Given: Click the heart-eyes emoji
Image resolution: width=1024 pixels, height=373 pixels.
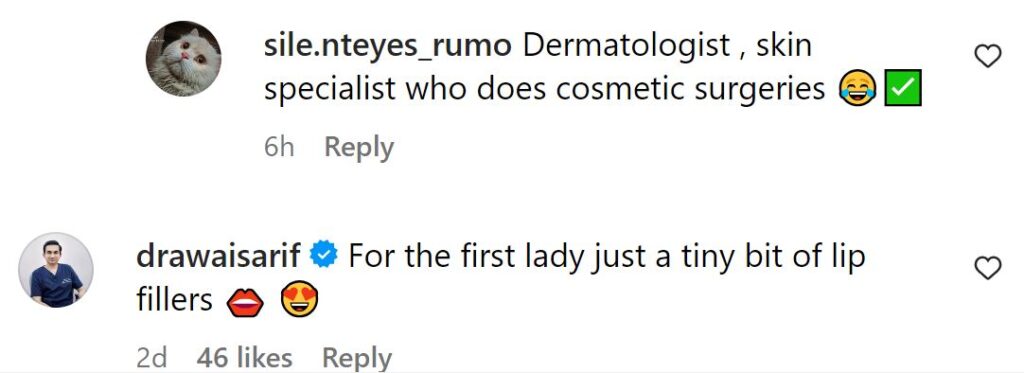Looking at the screenshot, I should pyautogui.click(x=299, y=302).
